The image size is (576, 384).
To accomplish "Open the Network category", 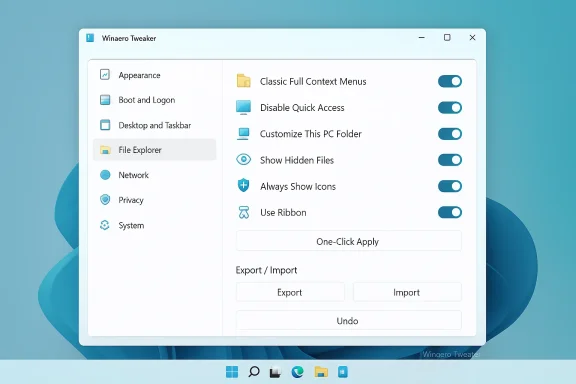I will point(154,175).
